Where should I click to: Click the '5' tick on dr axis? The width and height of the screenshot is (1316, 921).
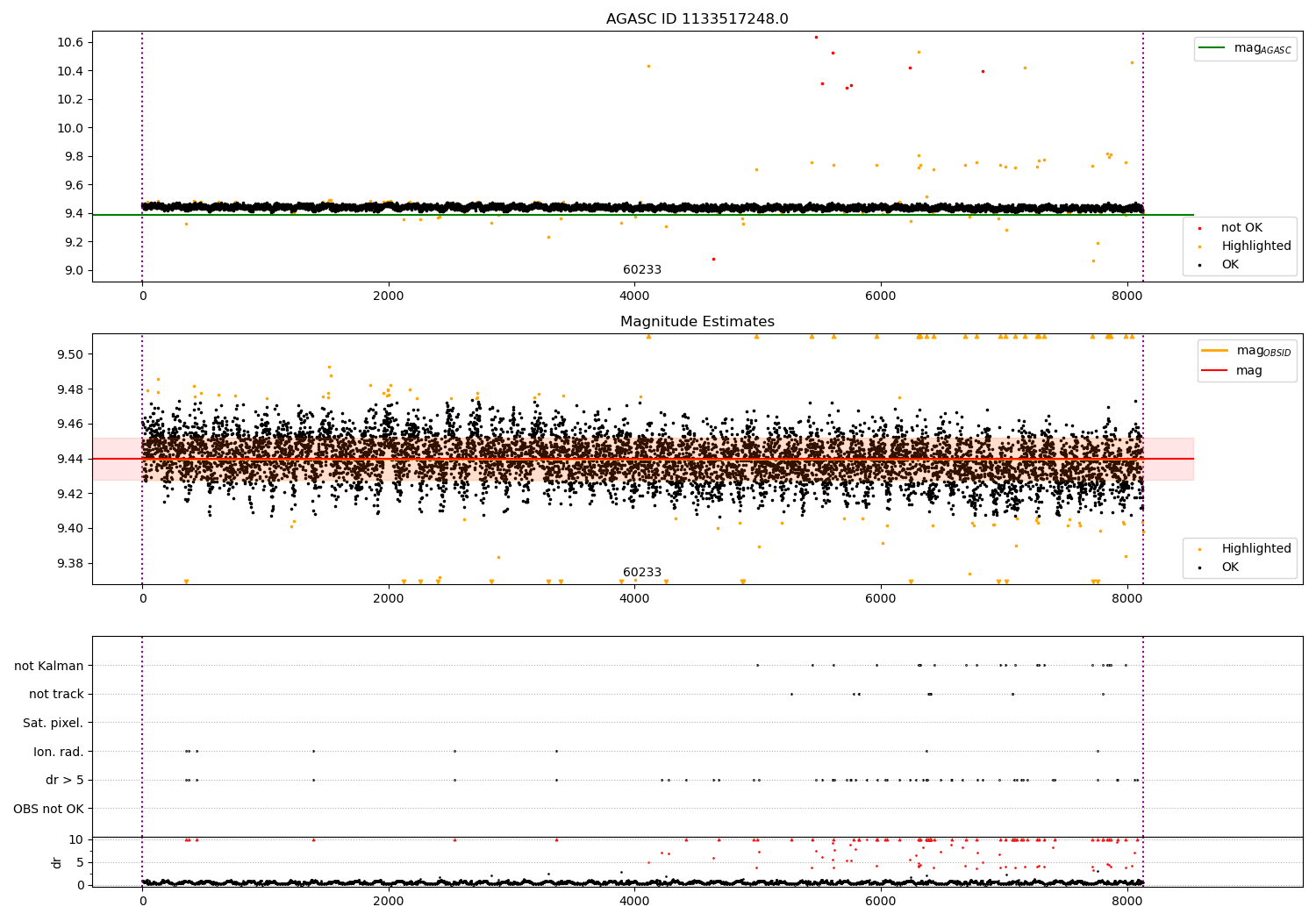80,863
